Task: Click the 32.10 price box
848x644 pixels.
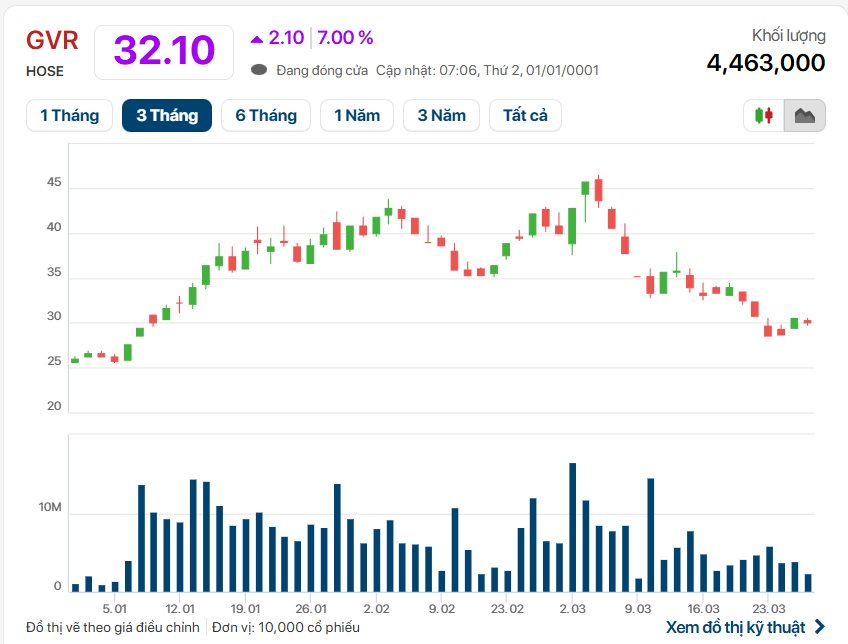Action: pos(164,51)
